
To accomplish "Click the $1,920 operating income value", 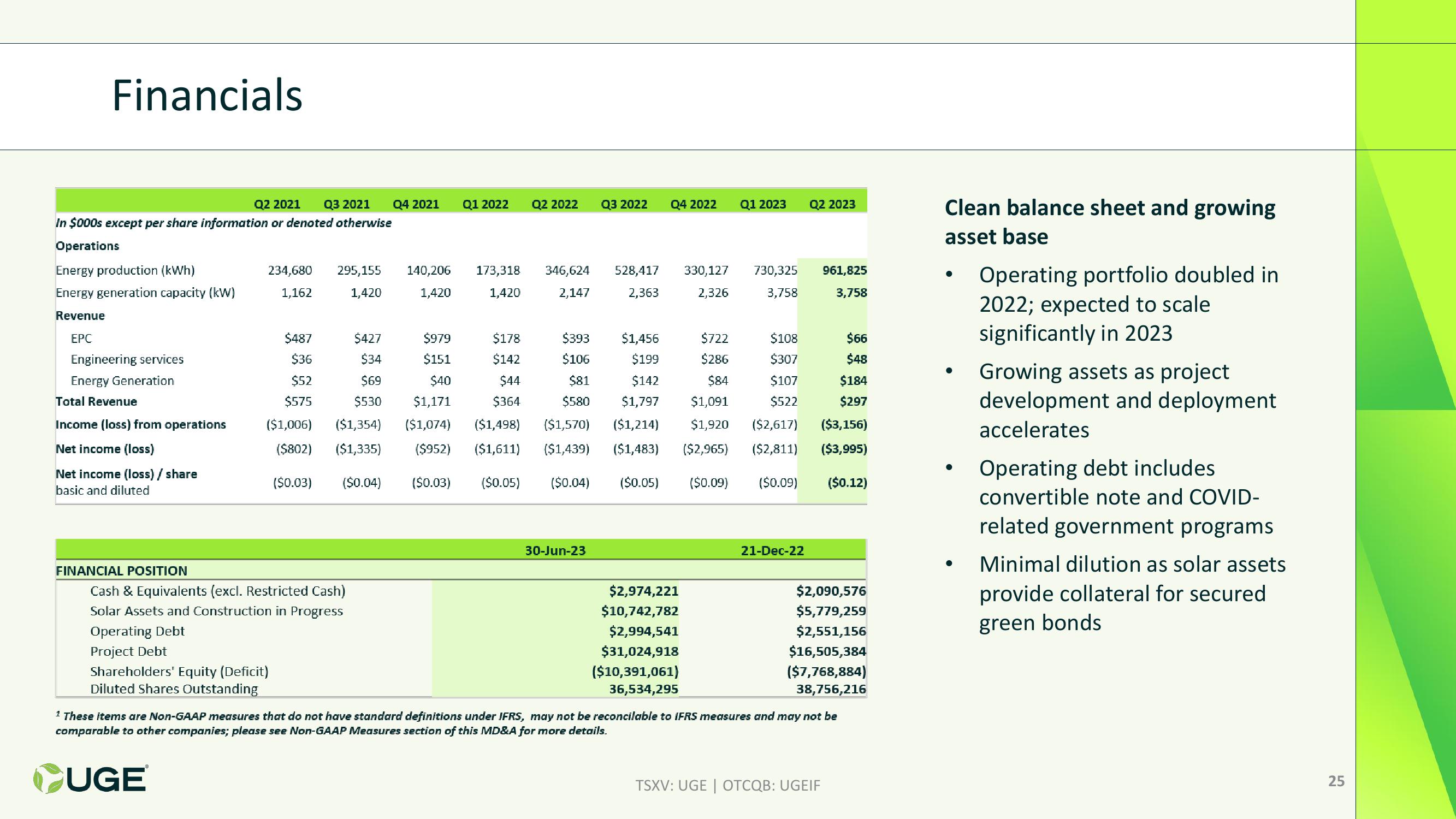I will click(x=709, y=424).
